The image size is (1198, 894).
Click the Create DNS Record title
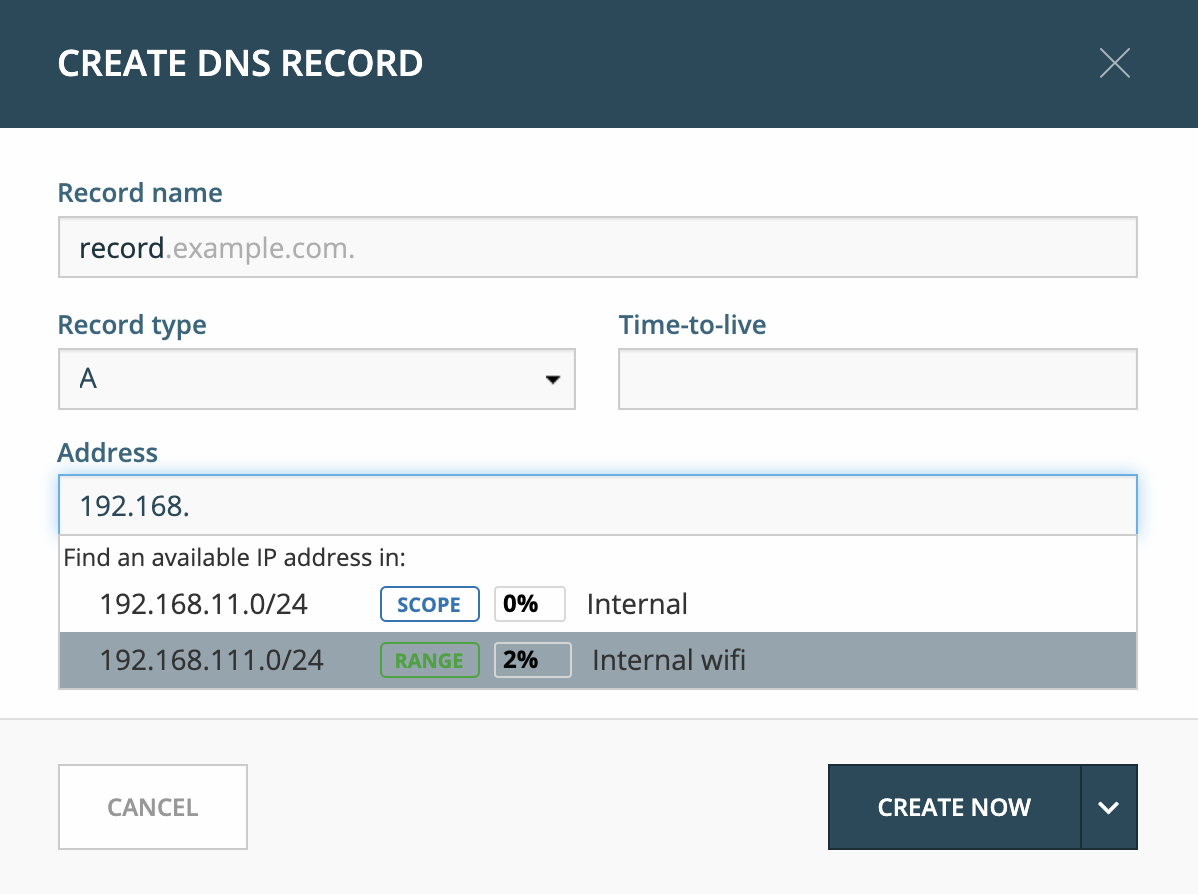[x=240, y=63]
